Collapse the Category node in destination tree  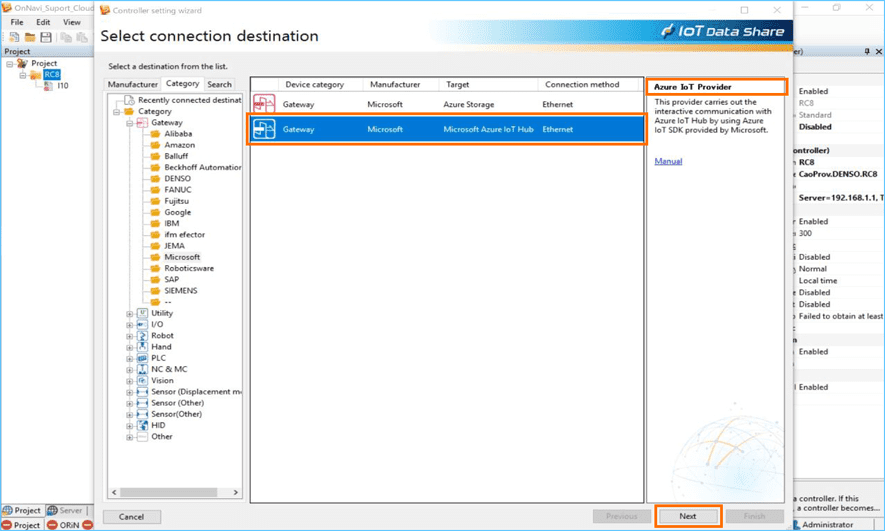[x=116, y=112]
